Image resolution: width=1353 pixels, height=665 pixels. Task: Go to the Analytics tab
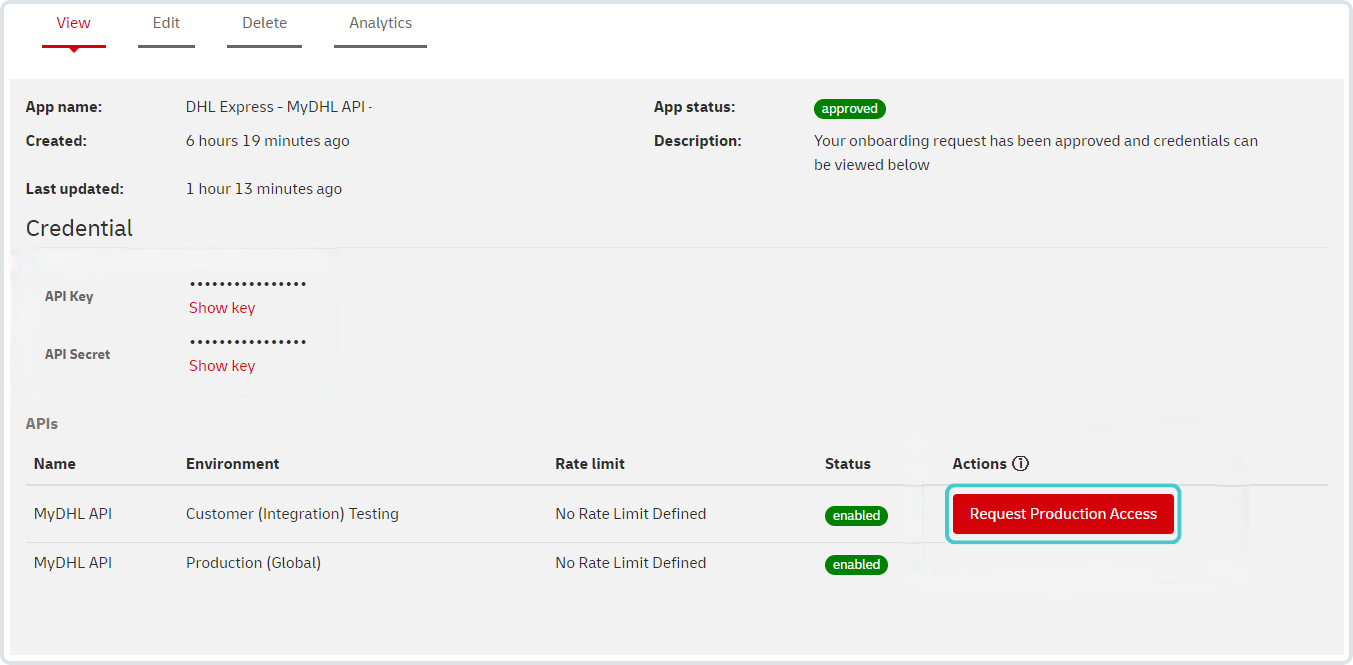(380, 23)
